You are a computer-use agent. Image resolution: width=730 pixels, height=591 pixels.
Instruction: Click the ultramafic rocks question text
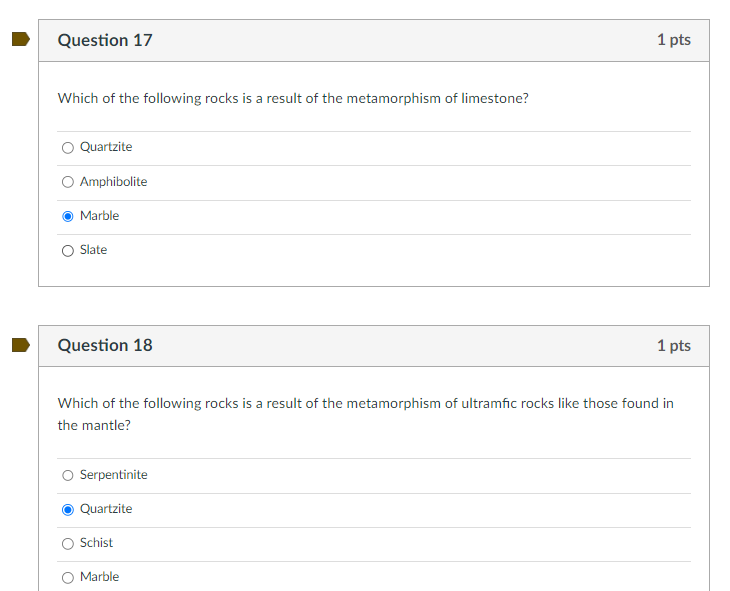coord(365,414)
